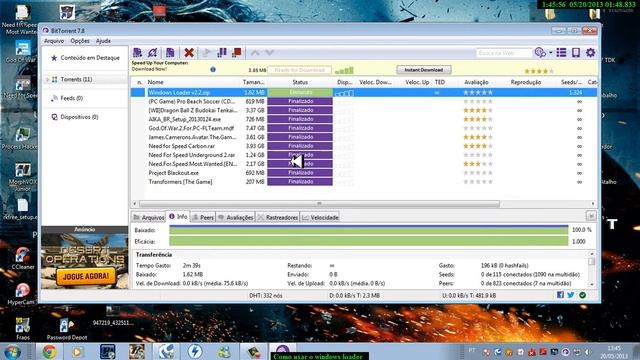The width and height of the screenshot is (640, 360).
Task: Click the JOGUE AGORA! ad button
Action: [86, 276]
